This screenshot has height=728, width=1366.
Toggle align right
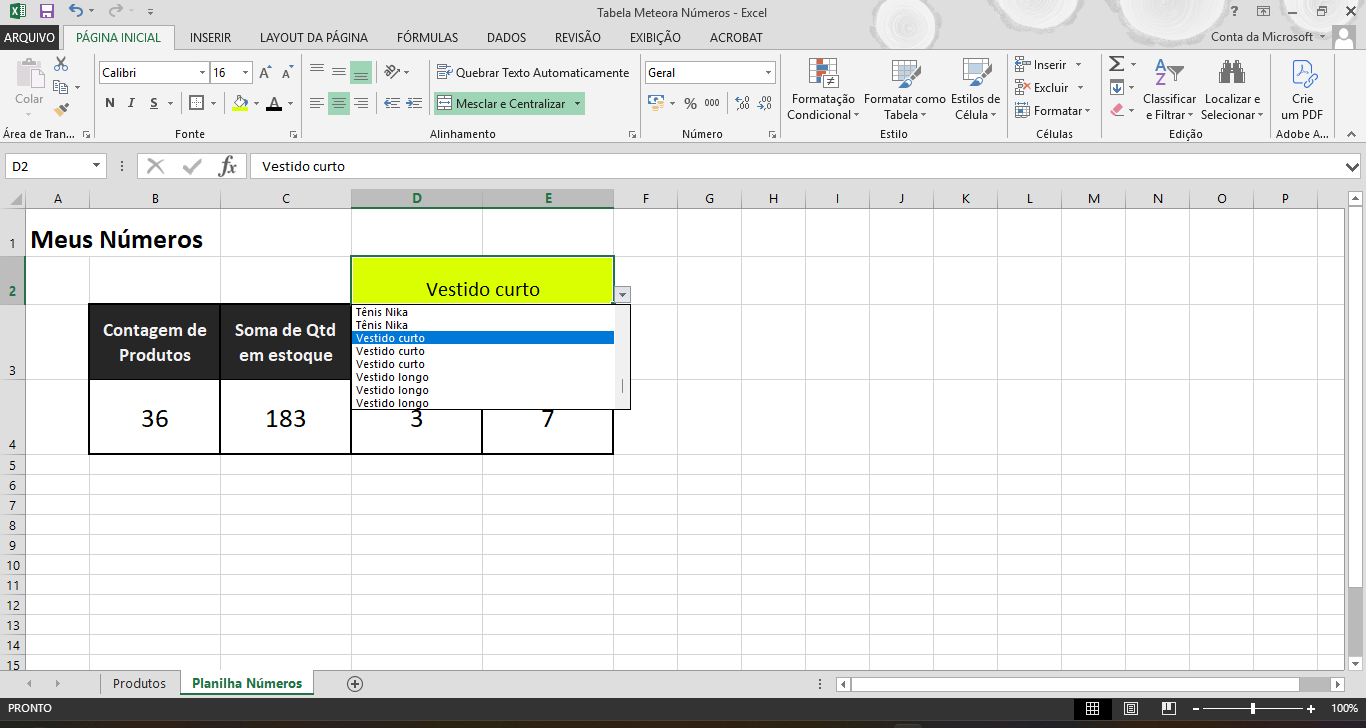(361, 103)
